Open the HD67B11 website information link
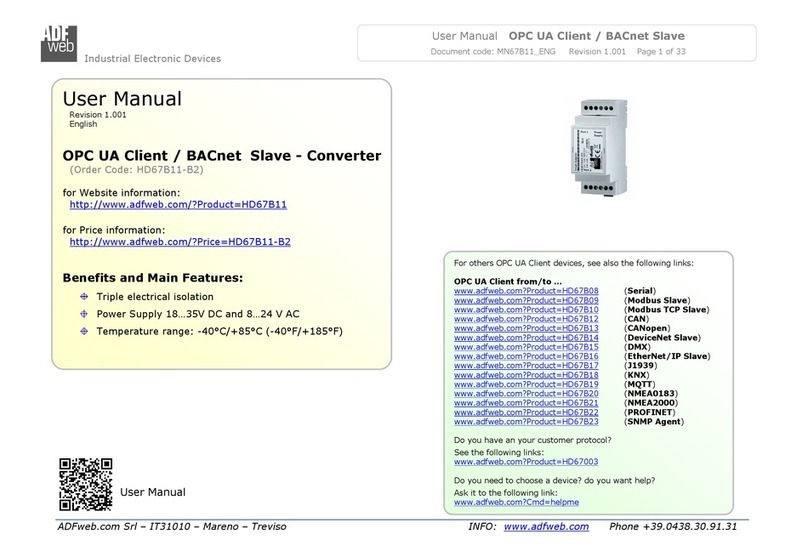Viewport: 808px width, 557px height. [x=178, y=205]
